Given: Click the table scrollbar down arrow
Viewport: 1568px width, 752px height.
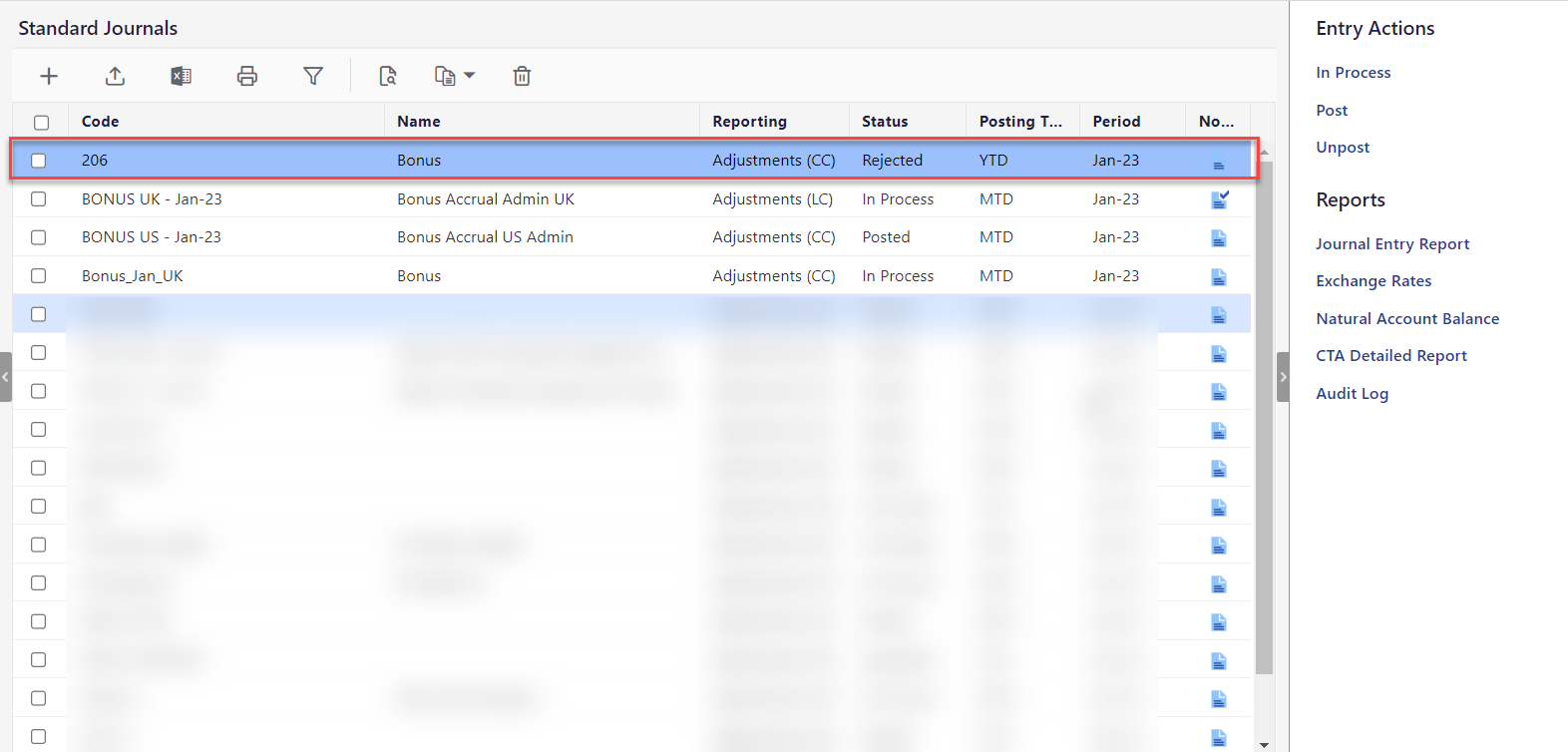Looking at the screenshot, I should 1264,744.
